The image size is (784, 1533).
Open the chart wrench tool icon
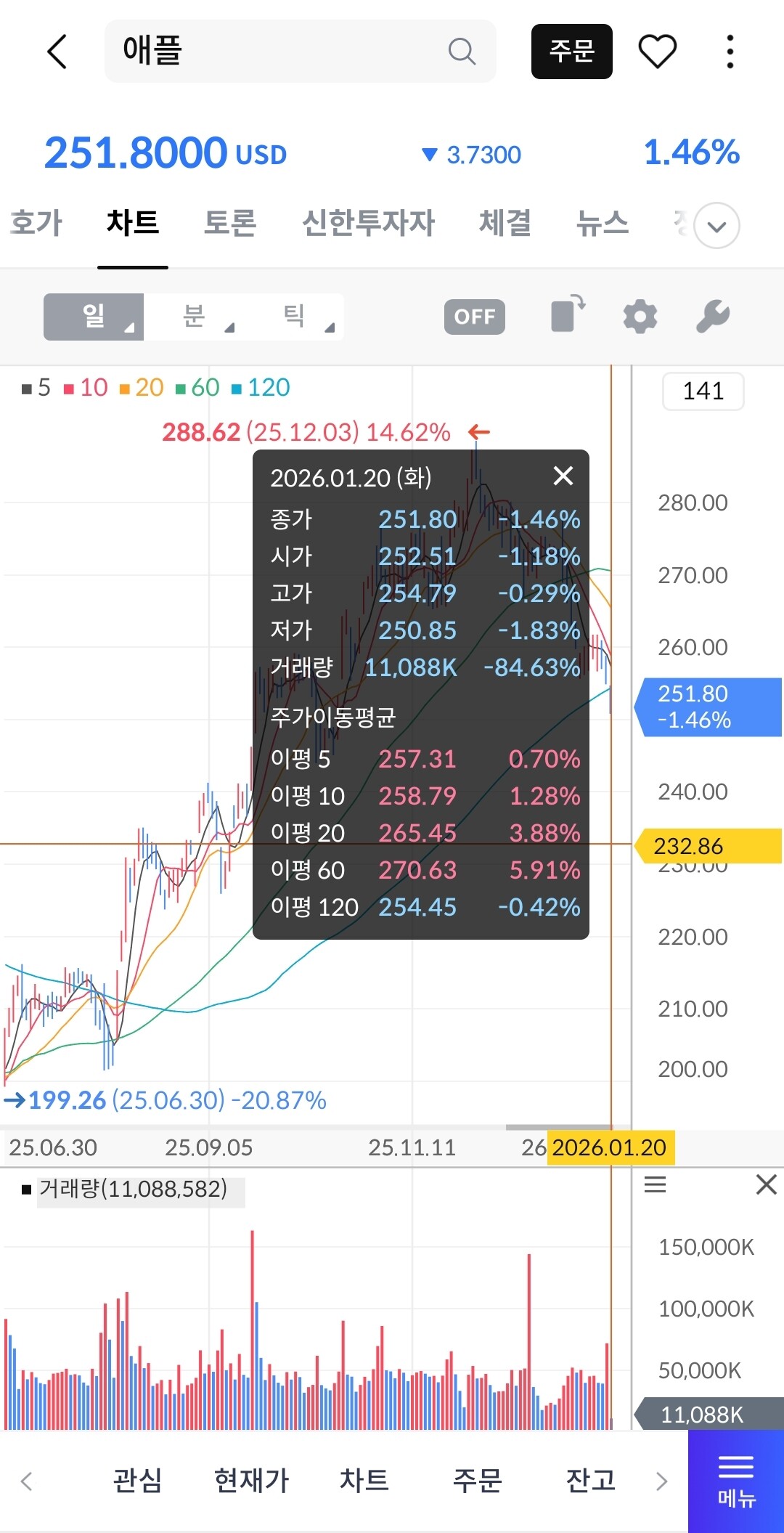pyautogui.click(x=712, y=317)
